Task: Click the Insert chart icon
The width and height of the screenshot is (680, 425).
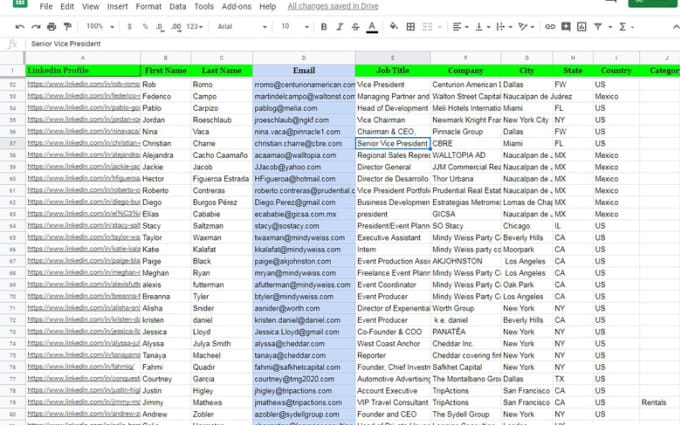Action: tap(582, 27)
